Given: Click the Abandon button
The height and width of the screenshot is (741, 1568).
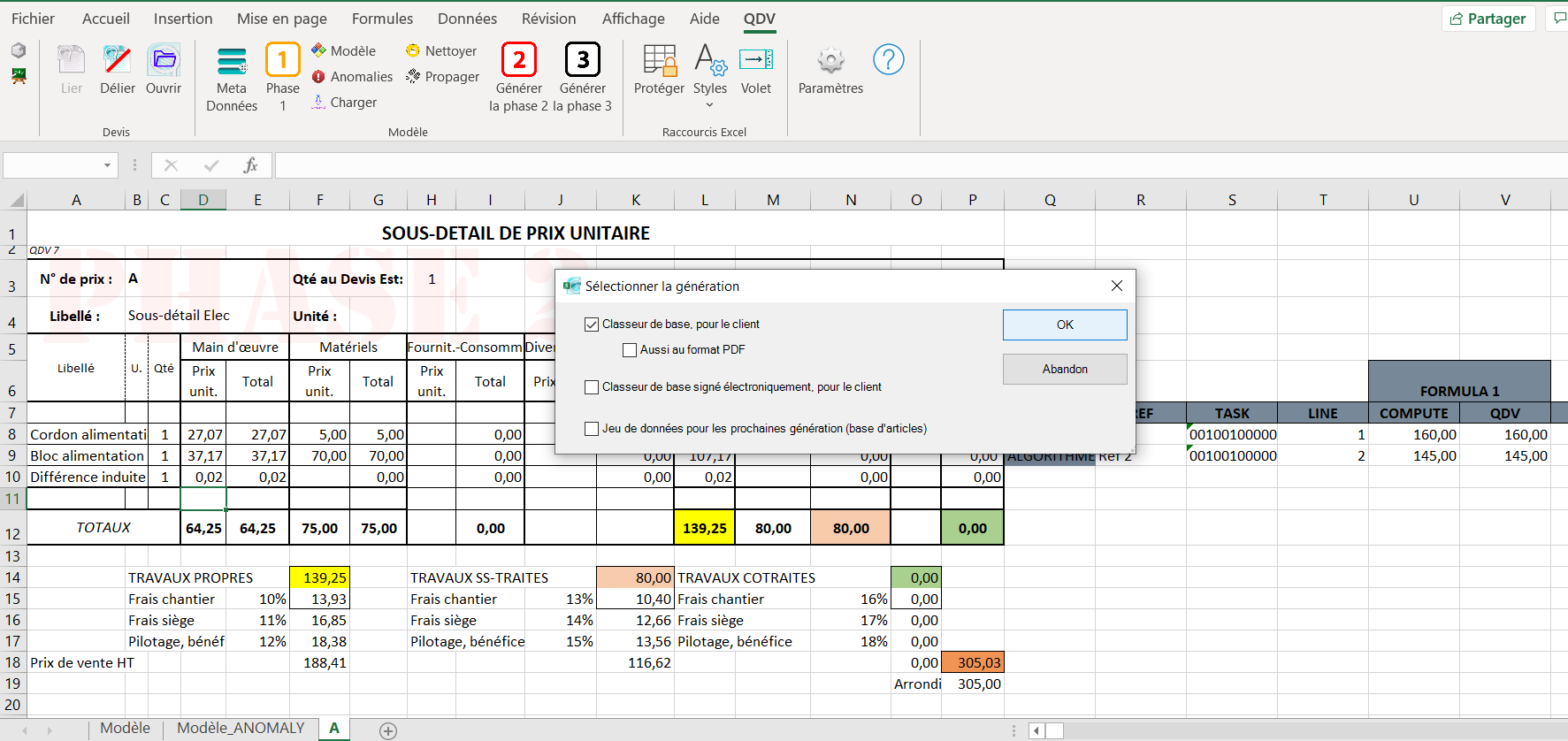Looking at the screenshot, I should point(1065,369).
